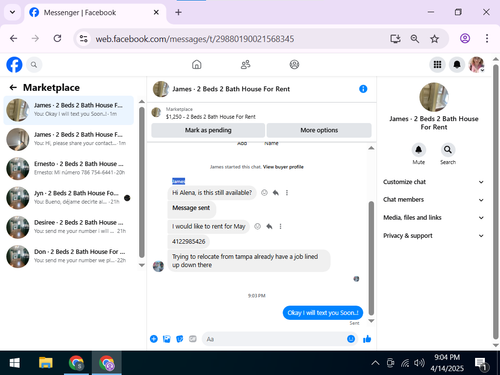The height and width of the screenshot is (375, 500).
Task: Send a thumbs-up like
Action: click(367, 339)
